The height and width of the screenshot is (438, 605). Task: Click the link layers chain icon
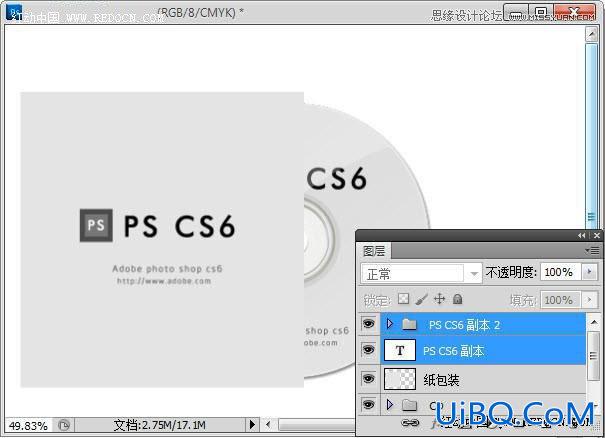(410, 423)
